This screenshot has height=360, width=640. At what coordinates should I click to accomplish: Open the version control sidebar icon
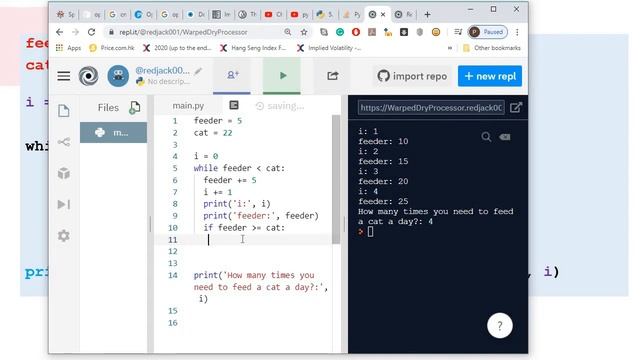click(64, 142)
